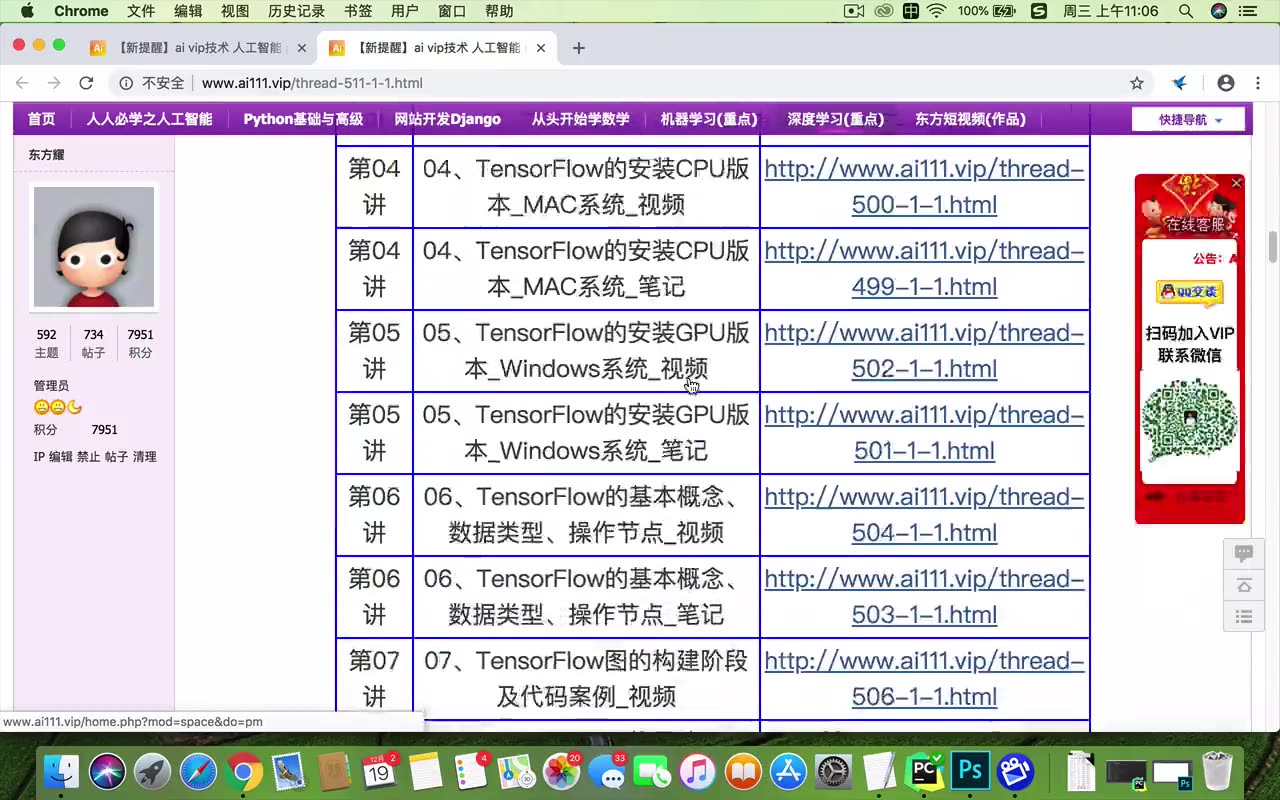Open the 首页 navigation item
Image resolution: width=1280 pixels, height=800 pixels.
pyautogui.click(x=41, y=119)
